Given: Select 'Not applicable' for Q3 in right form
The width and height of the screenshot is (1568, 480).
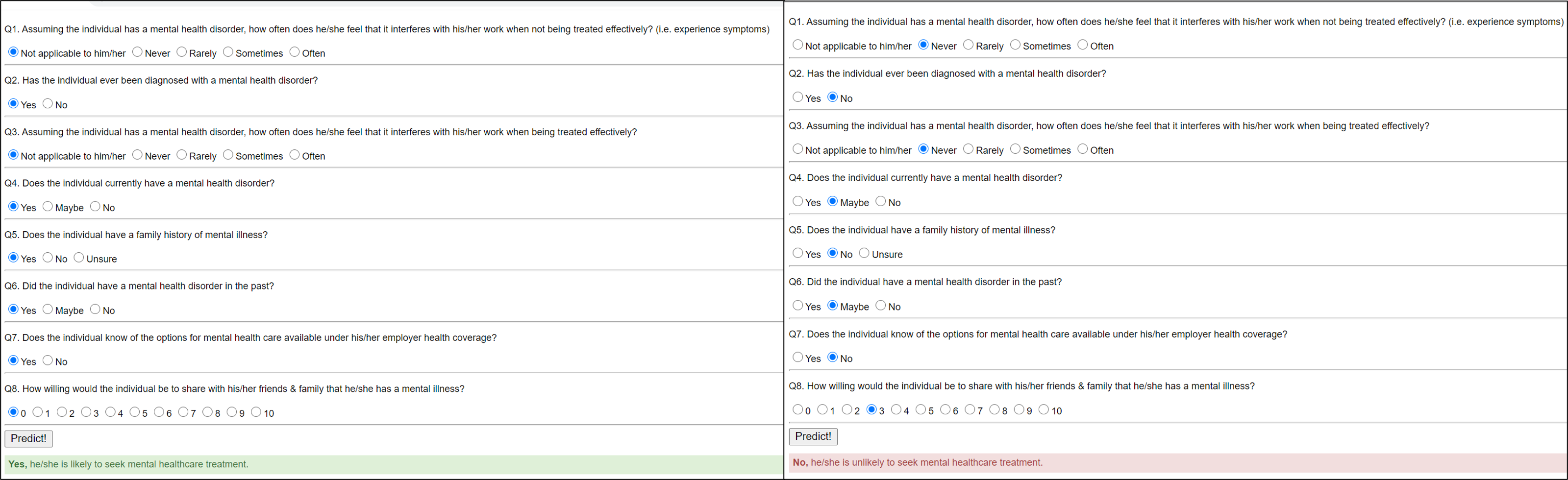Looking at the screenshot, I should pyautogui.click(x=798, y=149).
